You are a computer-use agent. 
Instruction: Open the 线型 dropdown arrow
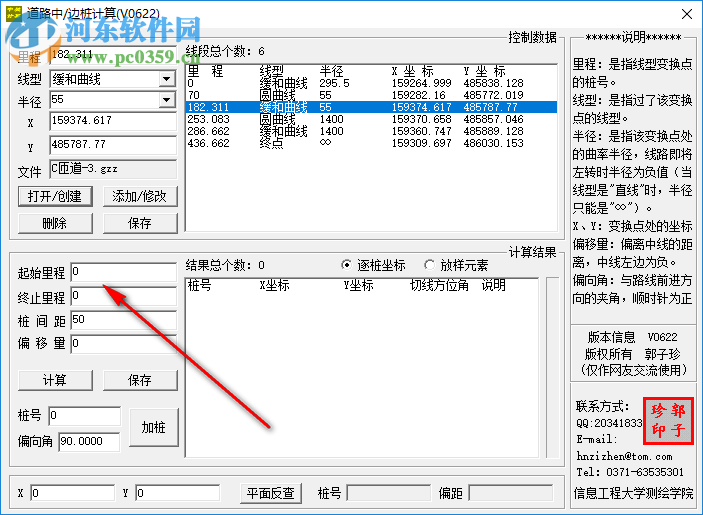pyautogui.click(x=166, y=79)
